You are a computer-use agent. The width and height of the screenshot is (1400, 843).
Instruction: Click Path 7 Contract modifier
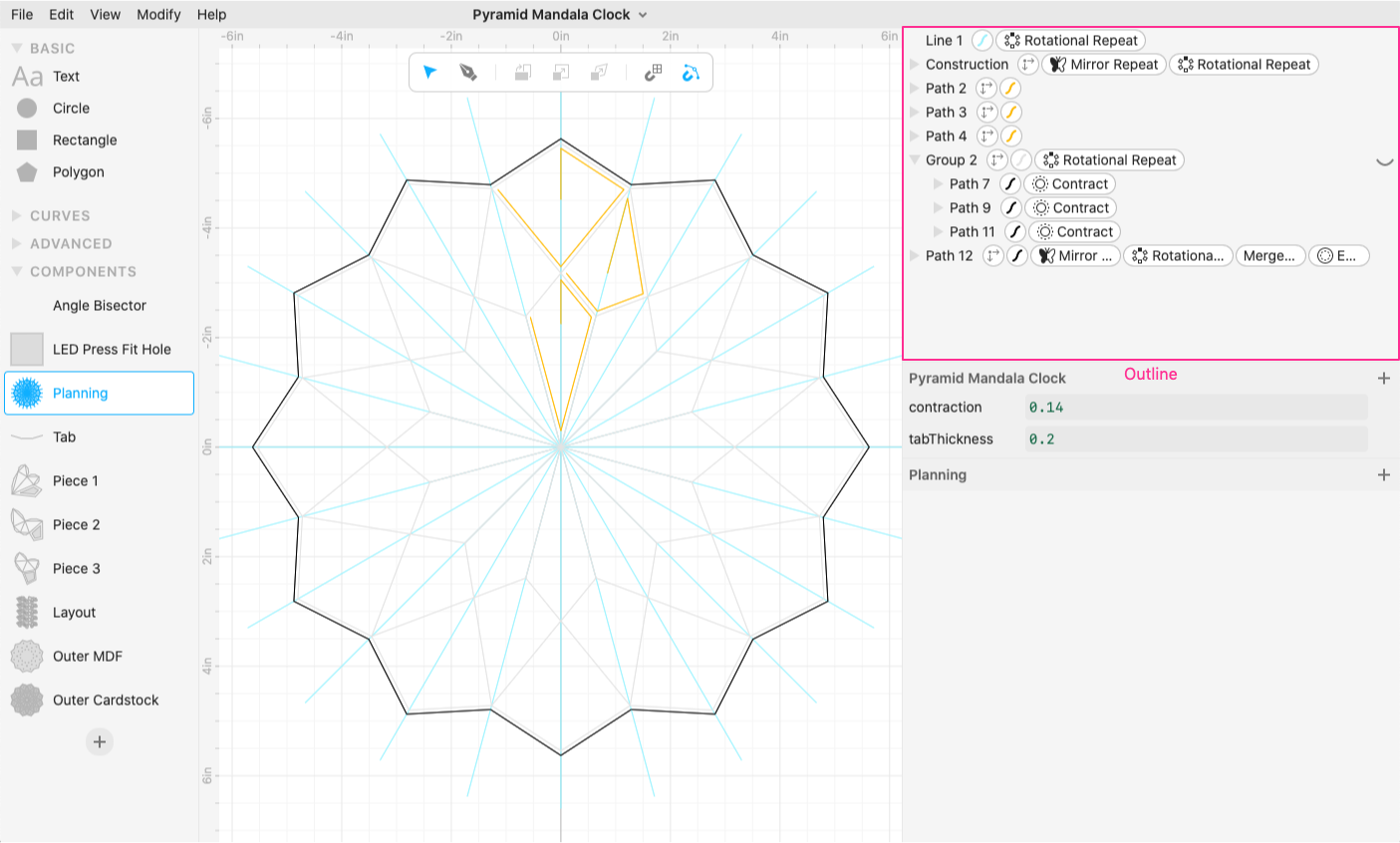1070,183
